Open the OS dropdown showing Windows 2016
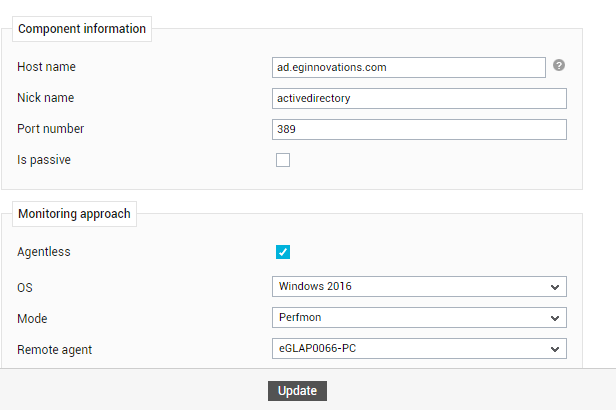Image resolution: width=616 pixels, height=410 pixels. click(x=419, y=287)
